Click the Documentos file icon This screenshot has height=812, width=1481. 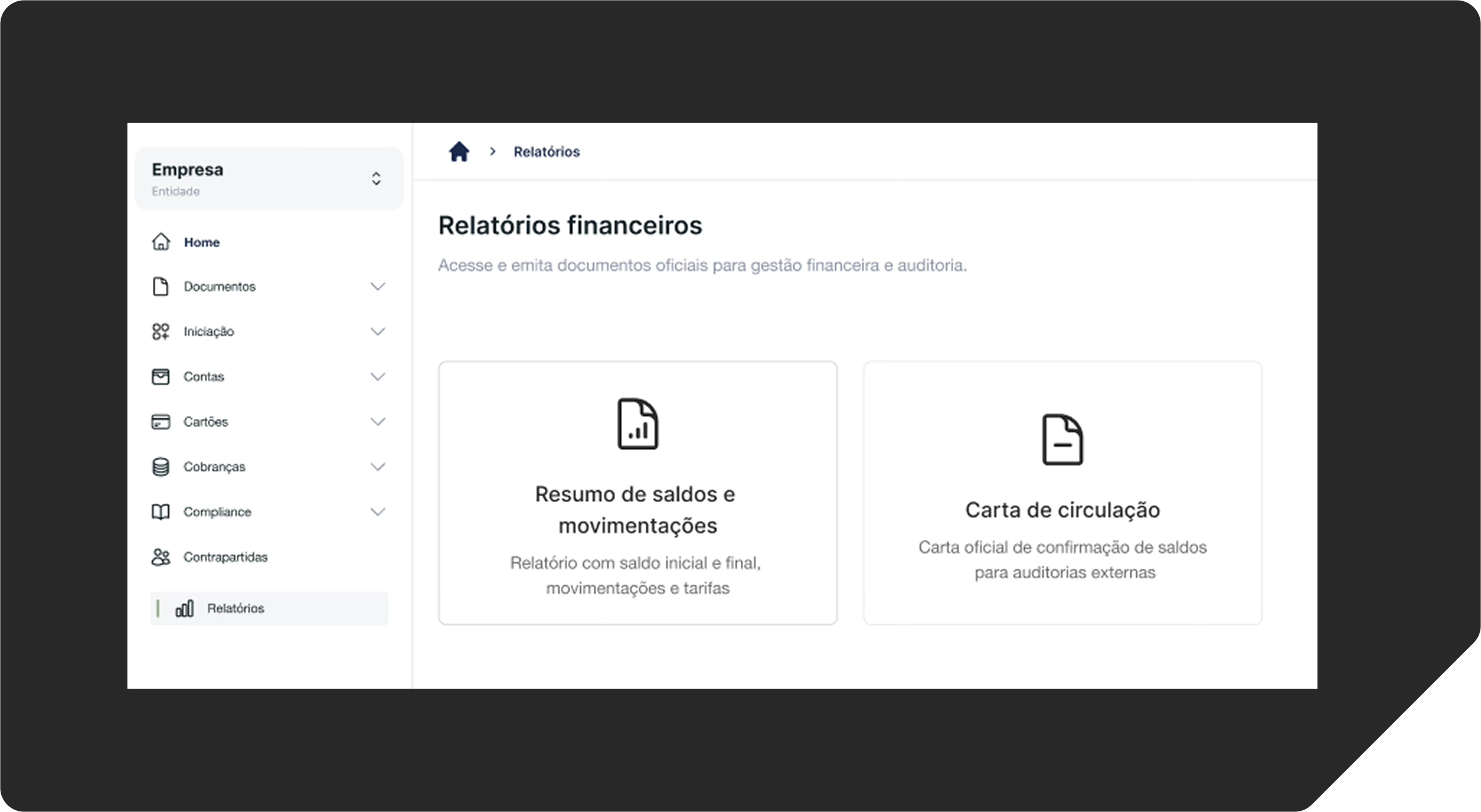pos(161,287)
